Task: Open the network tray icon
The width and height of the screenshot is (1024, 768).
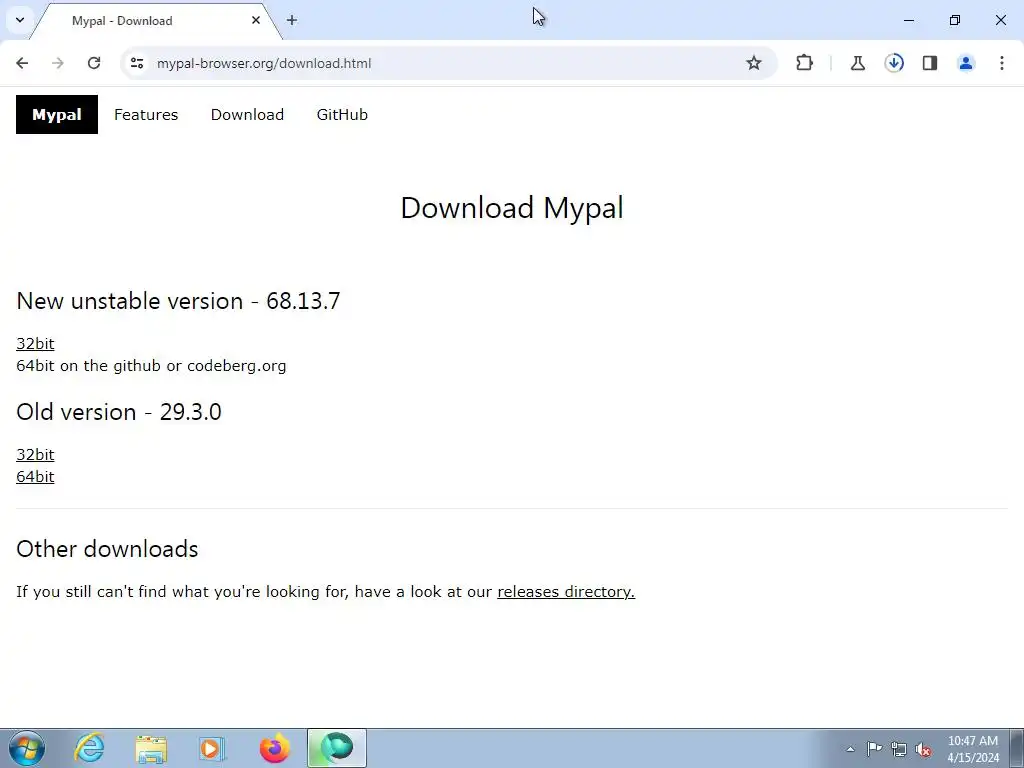Action: click(899, 749)
